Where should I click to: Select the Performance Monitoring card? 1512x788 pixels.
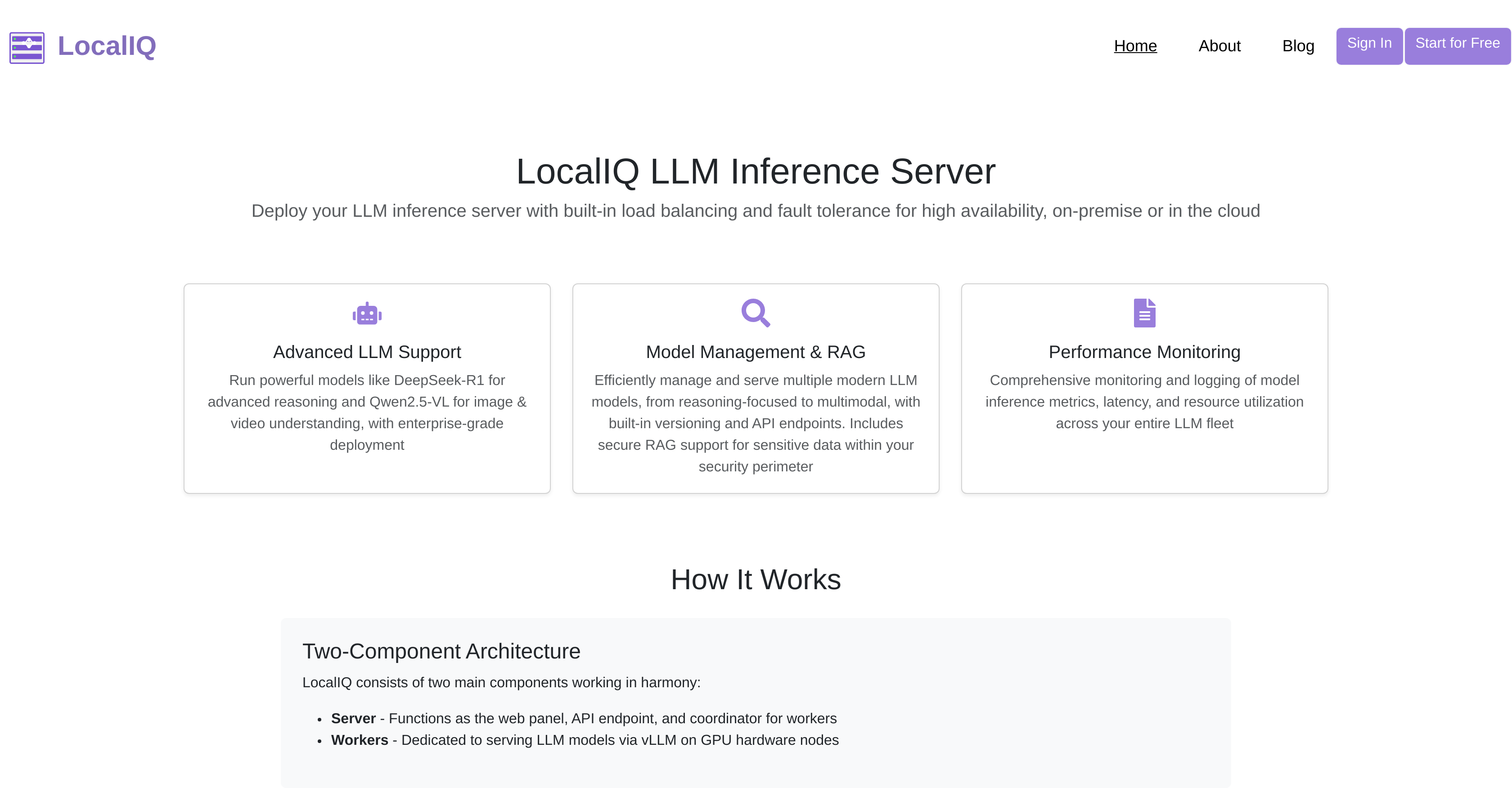pos(1144,388)
